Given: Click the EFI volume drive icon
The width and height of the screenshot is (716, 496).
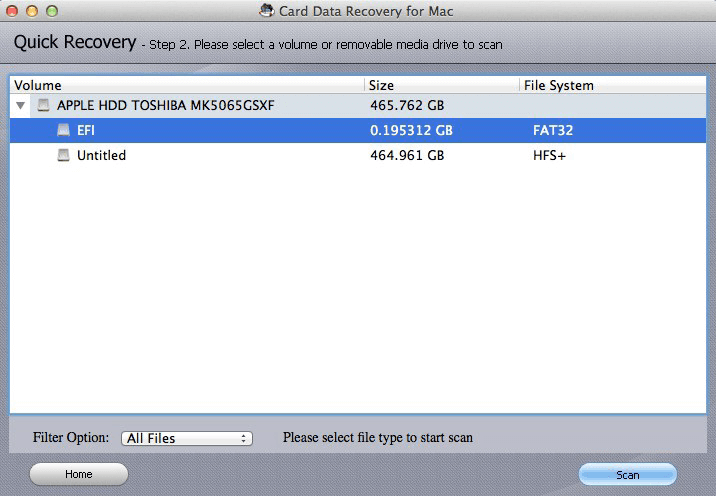Looking at the screenshot, I should click(63, 130).
